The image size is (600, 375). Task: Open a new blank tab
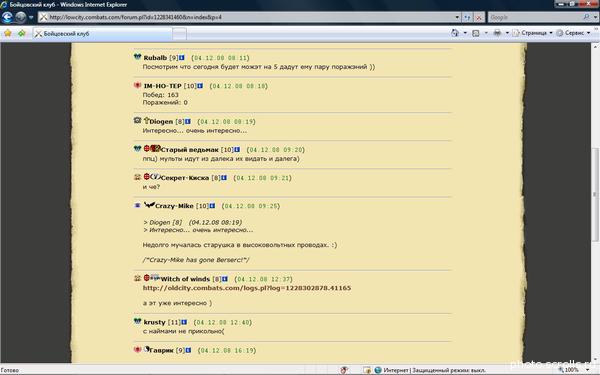179,34
